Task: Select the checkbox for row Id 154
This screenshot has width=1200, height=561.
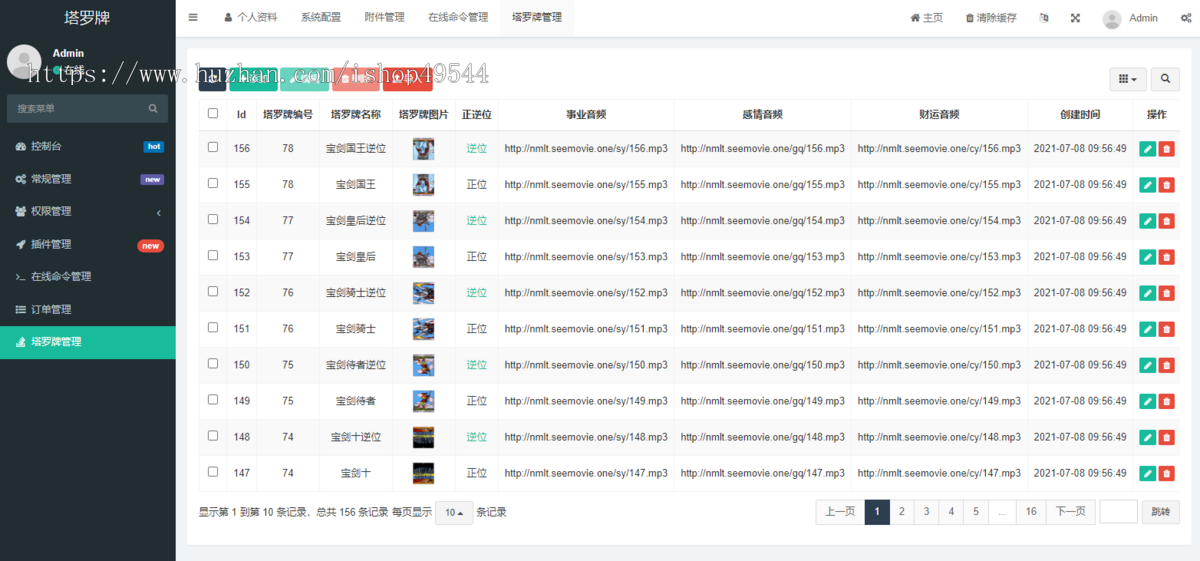Action: 213,219
